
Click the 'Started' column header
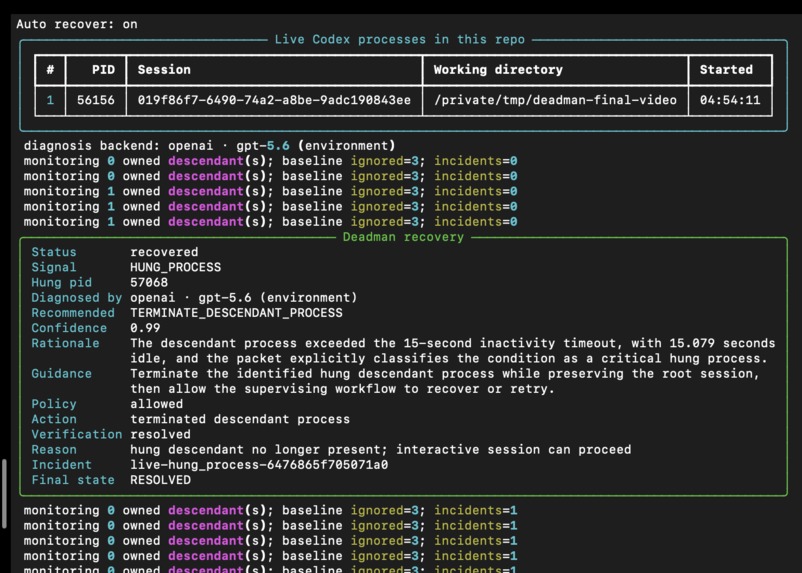pyautogui.click(x=726, y=70)
